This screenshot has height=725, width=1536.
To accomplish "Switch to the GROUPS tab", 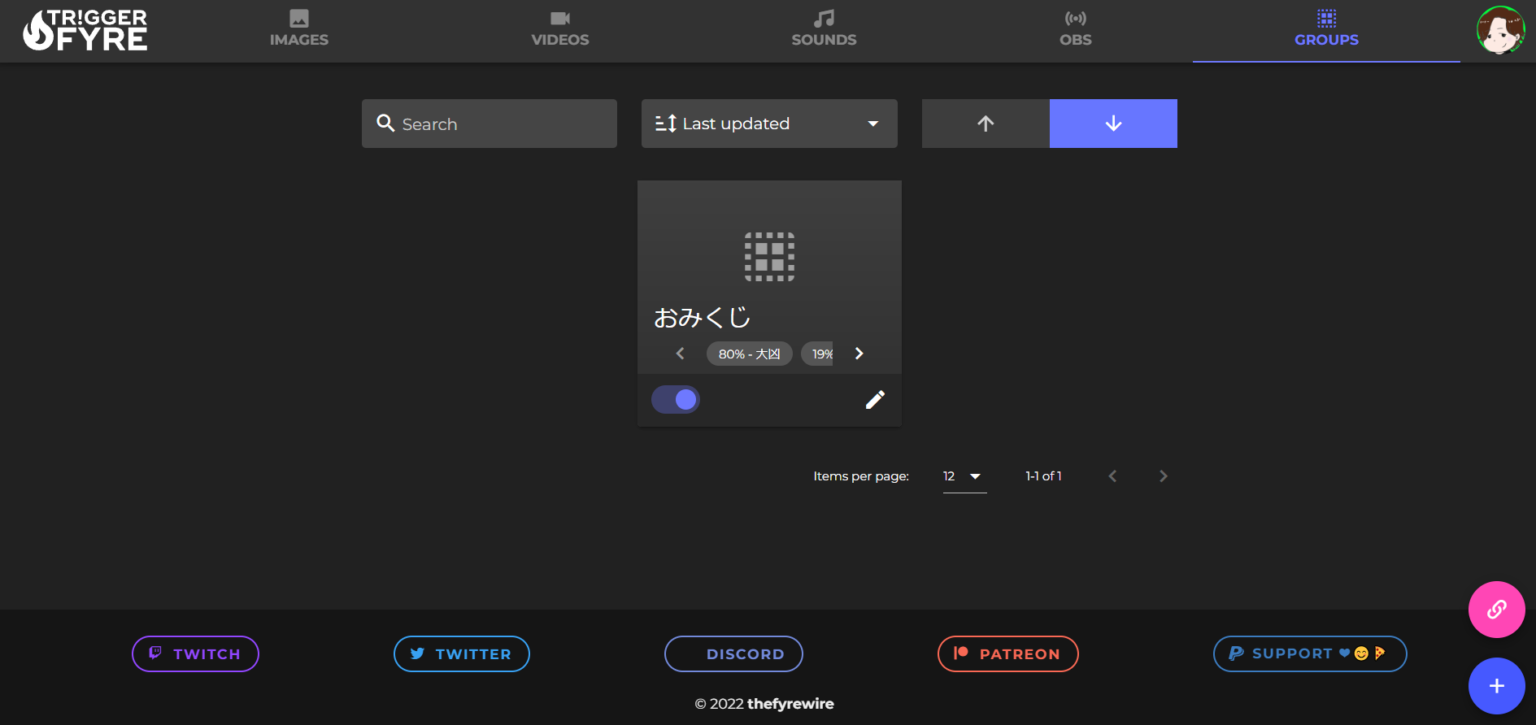I will (x=1326, y=30).
